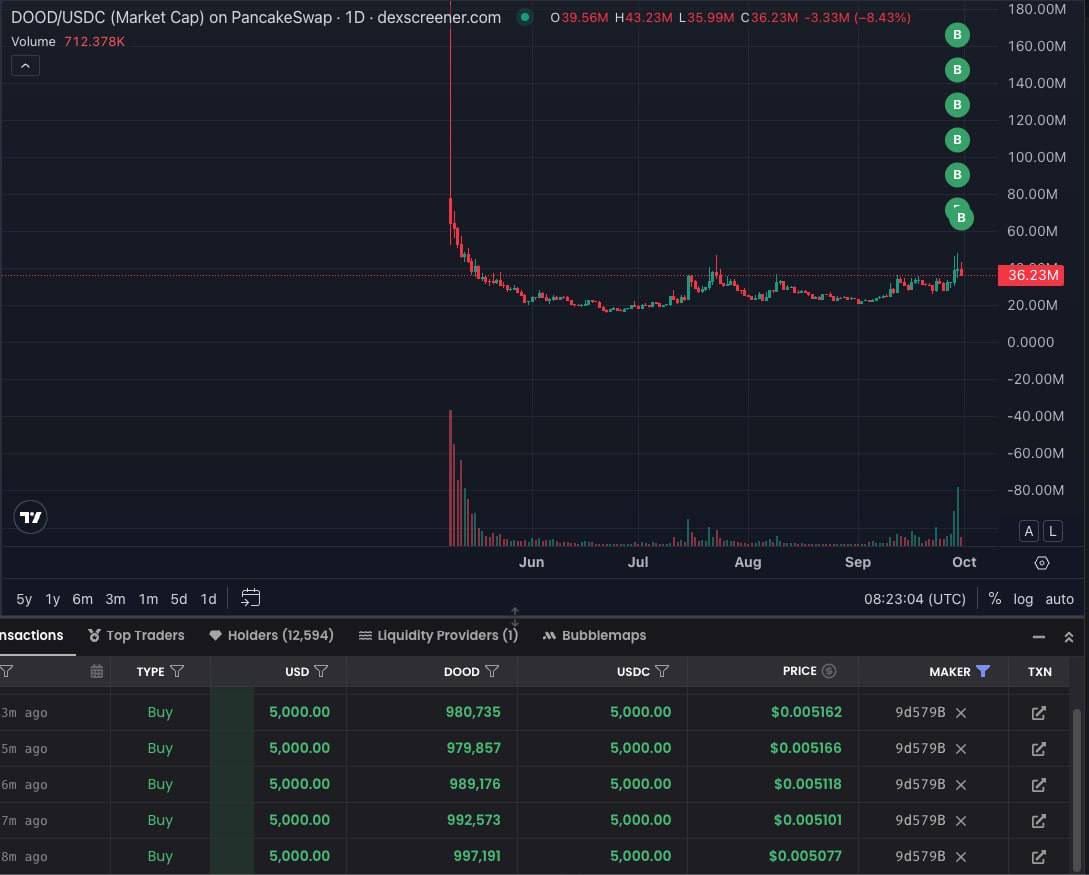Viewport: 1089px width, 875px height.
Task: Set chart range to 3m
Action: (115, 599)
